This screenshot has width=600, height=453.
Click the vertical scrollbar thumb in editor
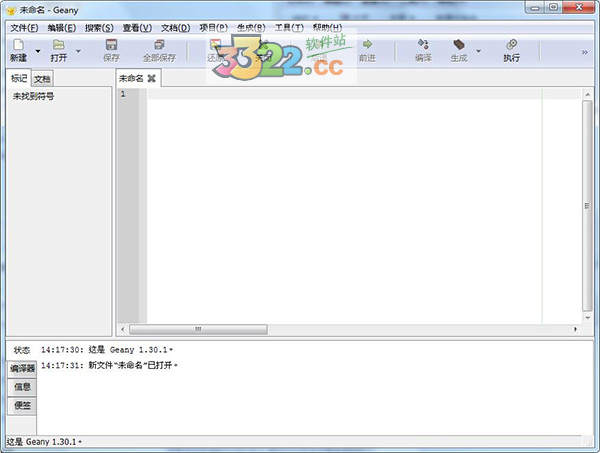click(587, 206)
